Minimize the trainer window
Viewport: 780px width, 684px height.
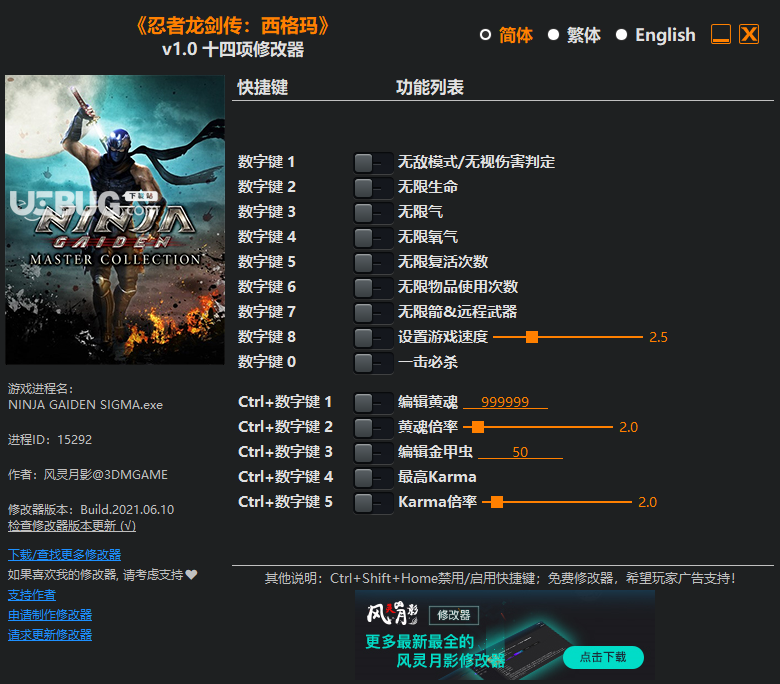[x=721, y=34]
